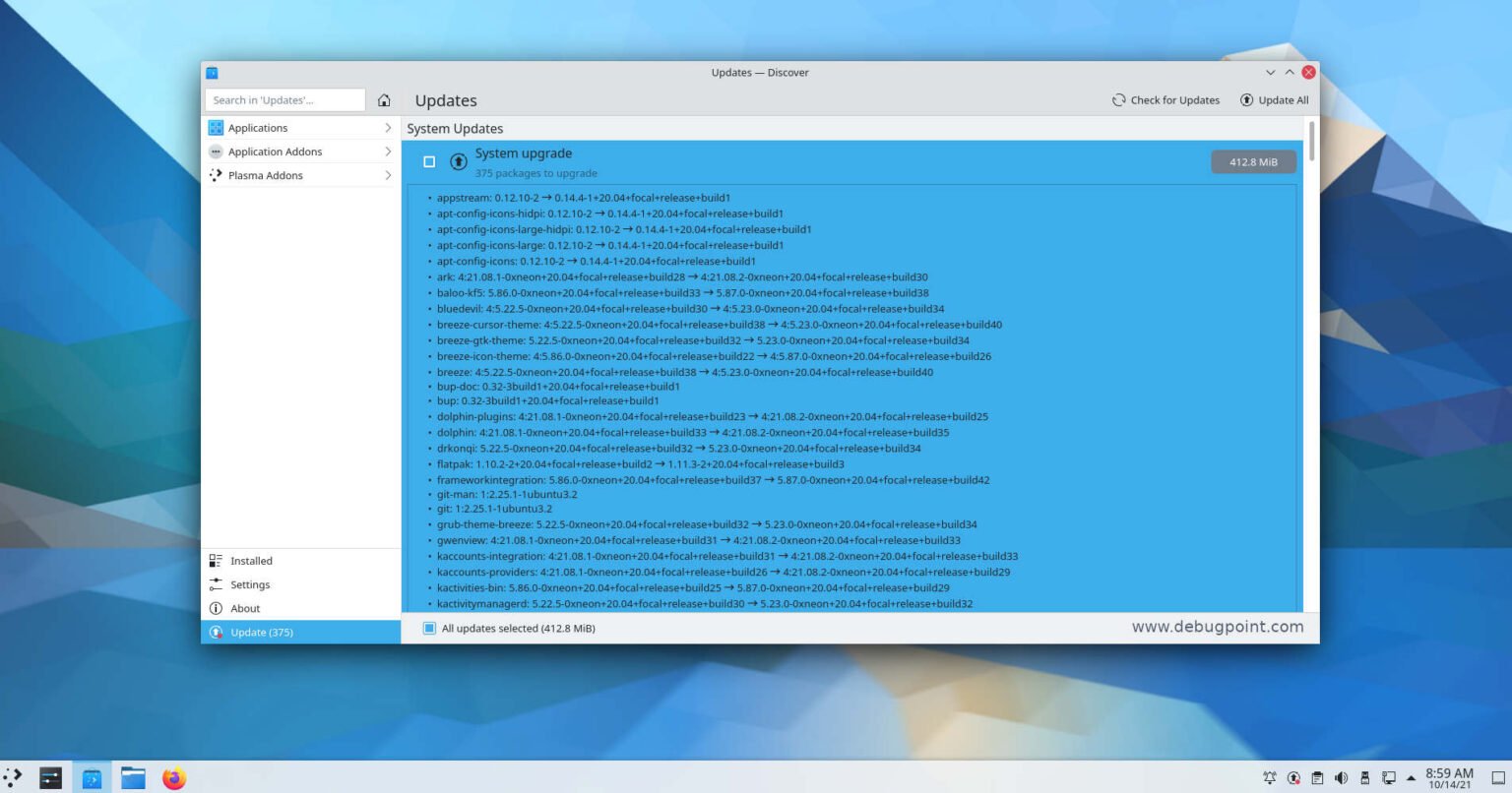This screenshot has width=1512, height=793.
Task: Click the dolphin-plugins package entry
Action: pyautogui.click(x=713, y=417)
